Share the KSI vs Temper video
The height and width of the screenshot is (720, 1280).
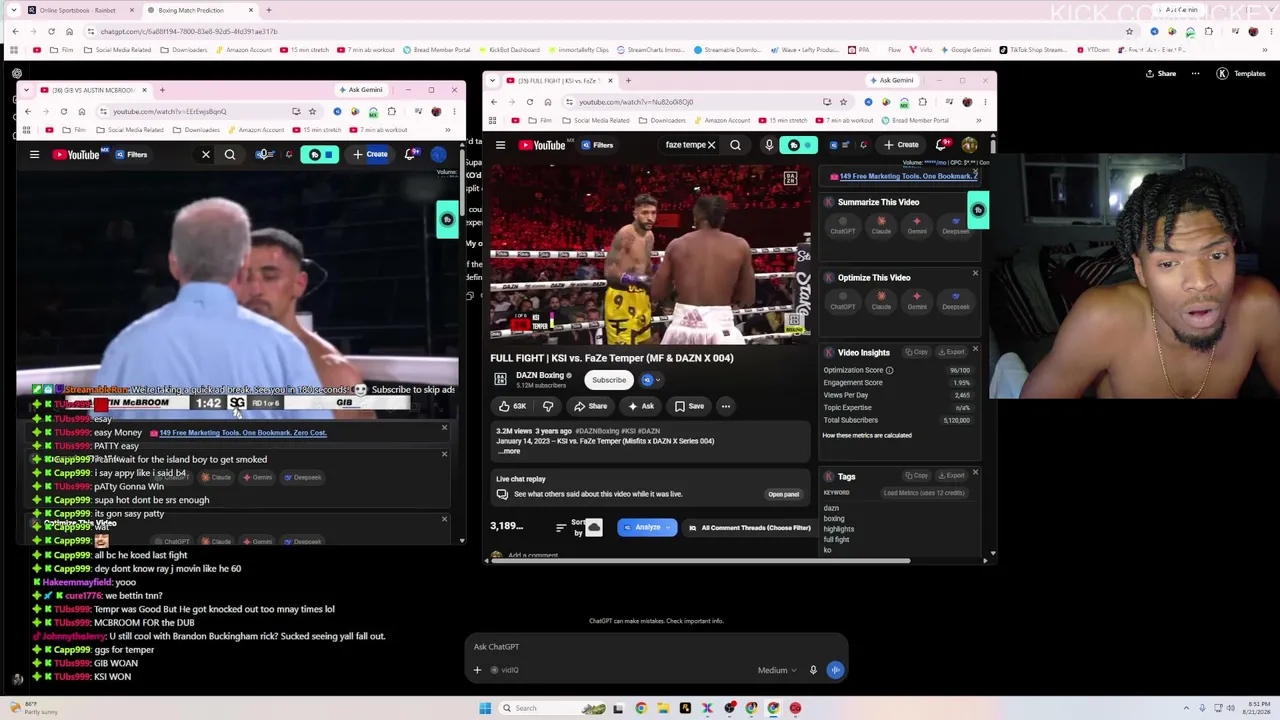point(590,406)
